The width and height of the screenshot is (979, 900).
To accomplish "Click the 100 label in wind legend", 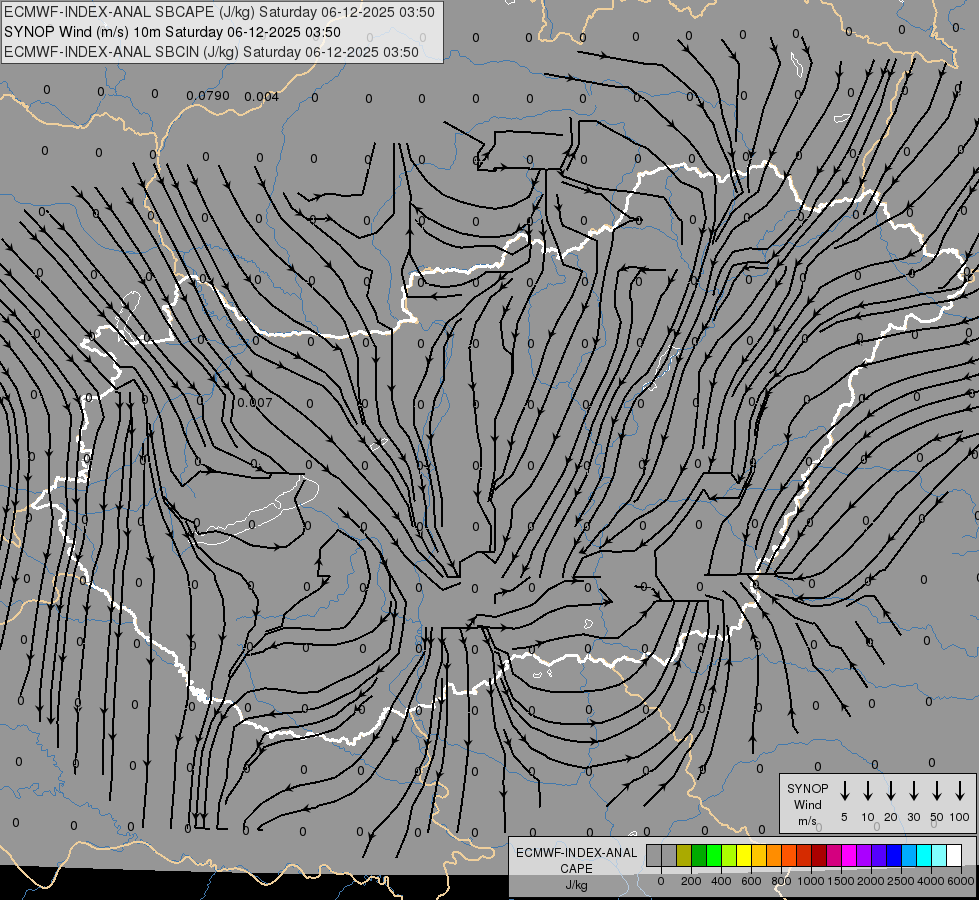I will [960, 817].
